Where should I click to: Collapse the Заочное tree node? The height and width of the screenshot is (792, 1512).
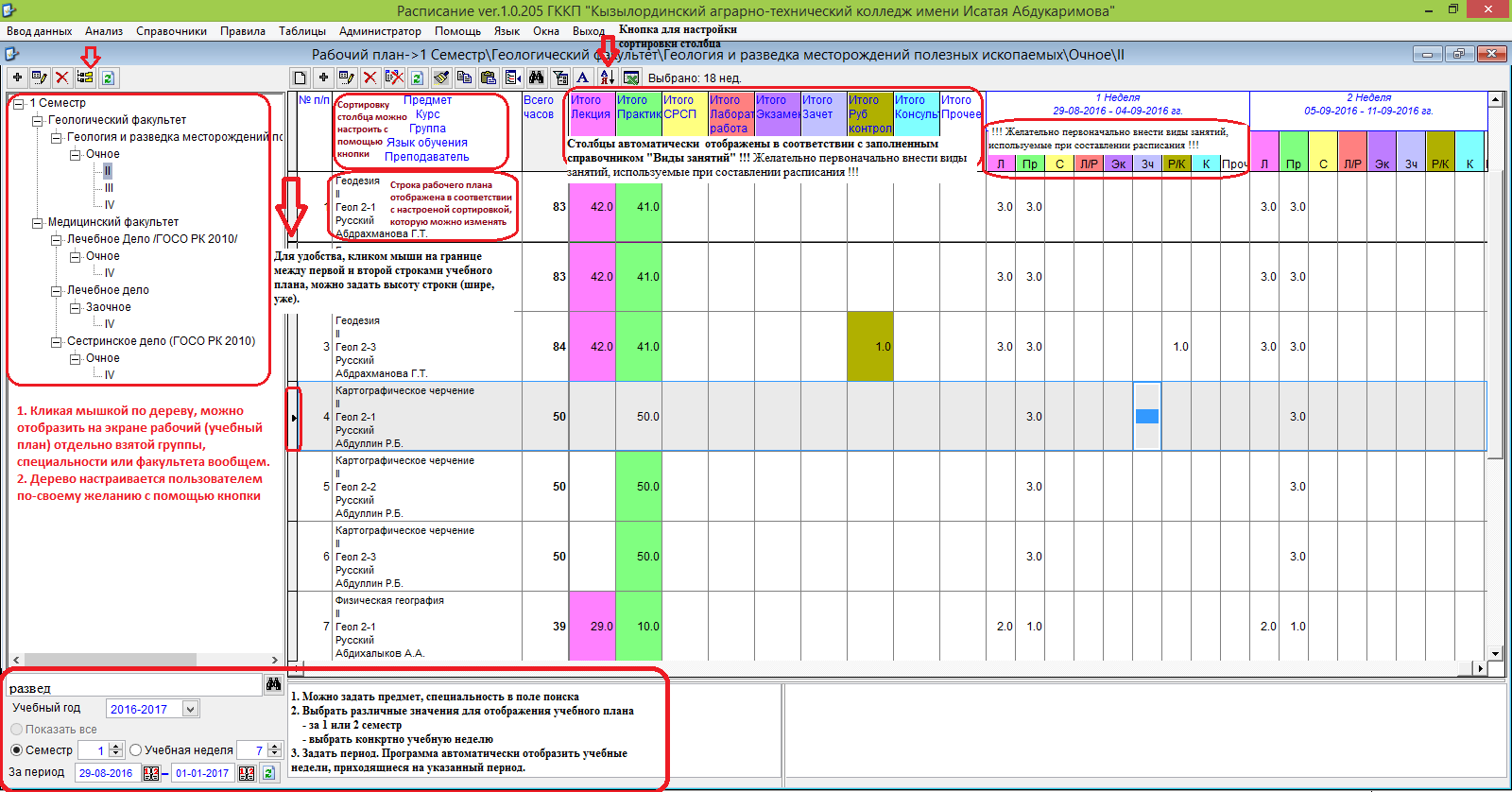point(76,307)
